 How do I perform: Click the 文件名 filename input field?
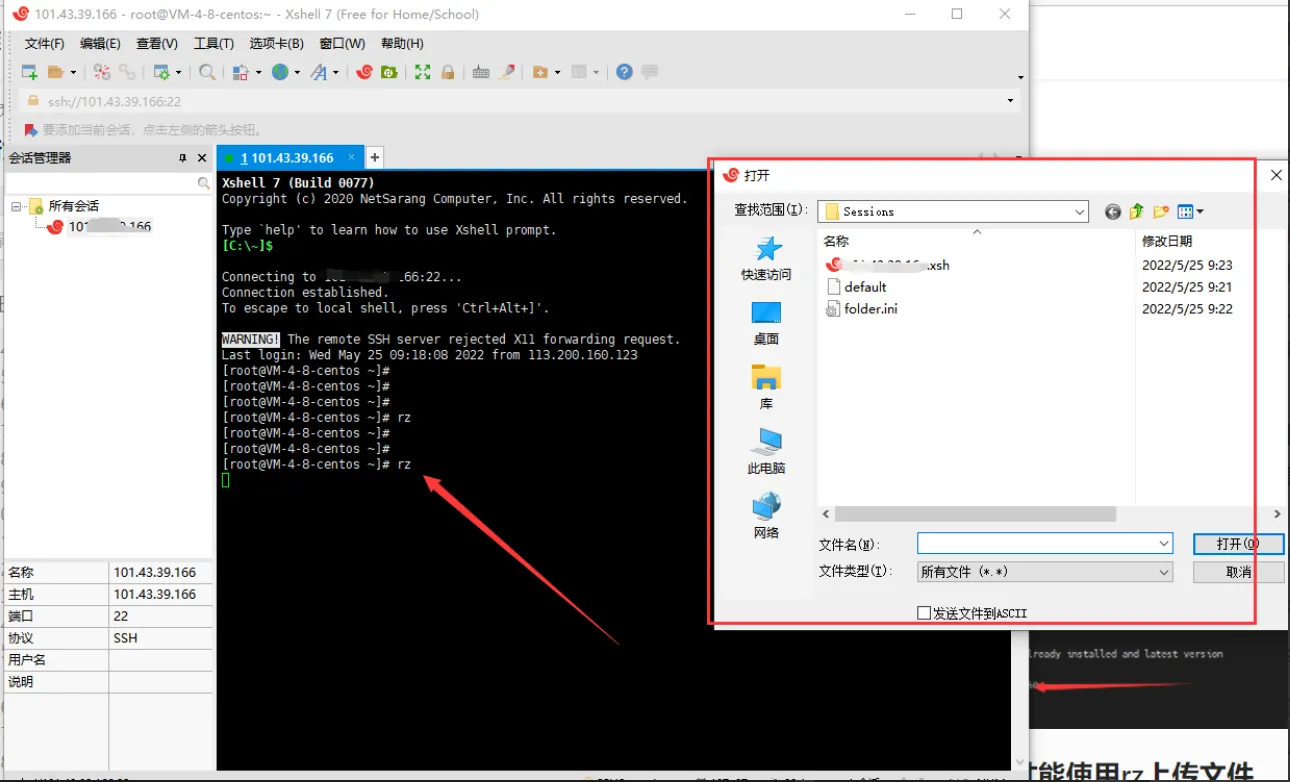pos(1044,543)
